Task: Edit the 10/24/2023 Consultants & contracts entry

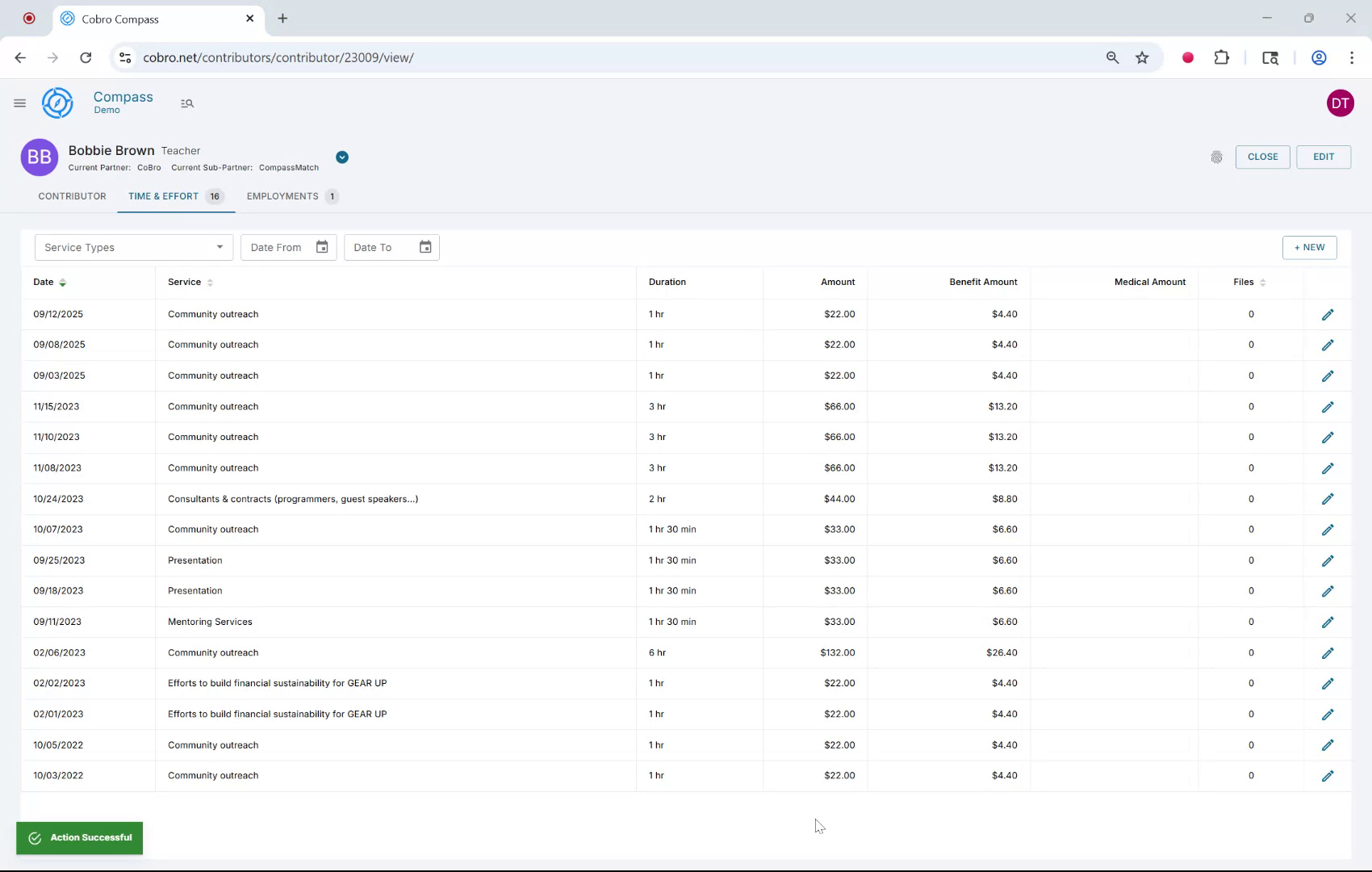Action: point(1328,499)
